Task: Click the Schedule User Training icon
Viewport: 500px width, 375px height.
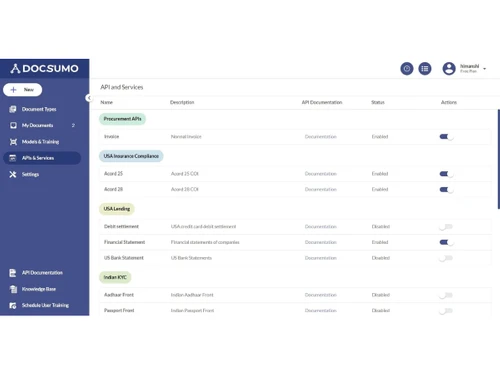Action: [13, 305]
